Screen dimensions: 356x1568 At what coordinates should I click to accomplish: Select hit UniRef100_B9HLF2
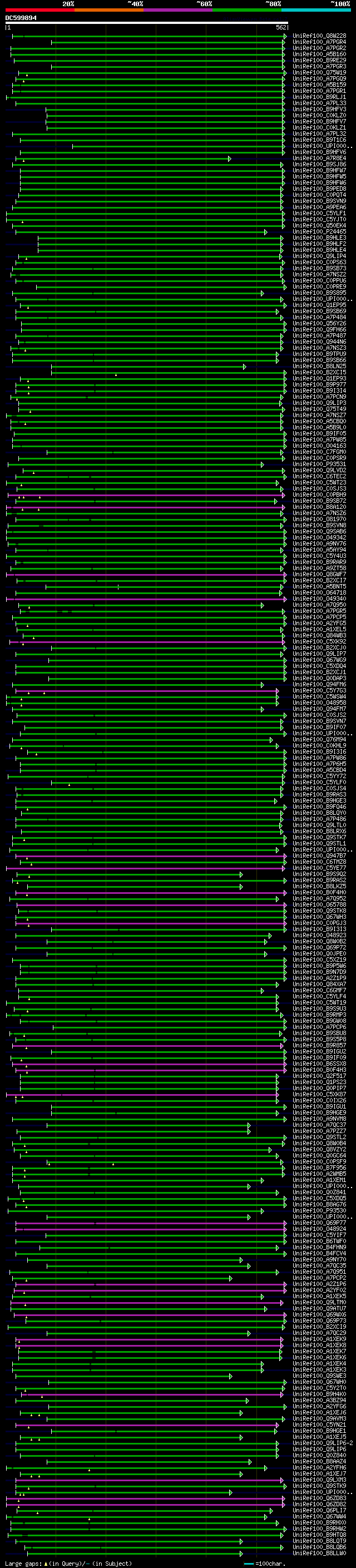(x=319, y=244)
